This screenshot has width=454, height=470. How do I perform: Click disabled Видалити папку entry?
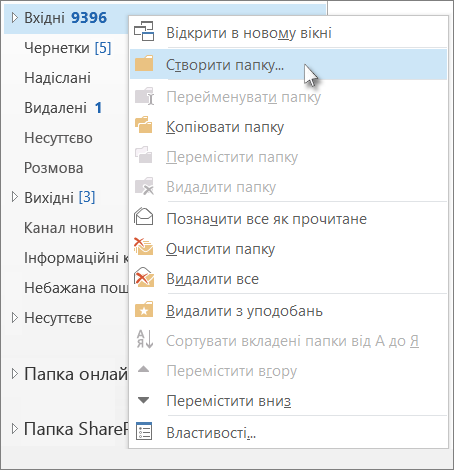288,187
